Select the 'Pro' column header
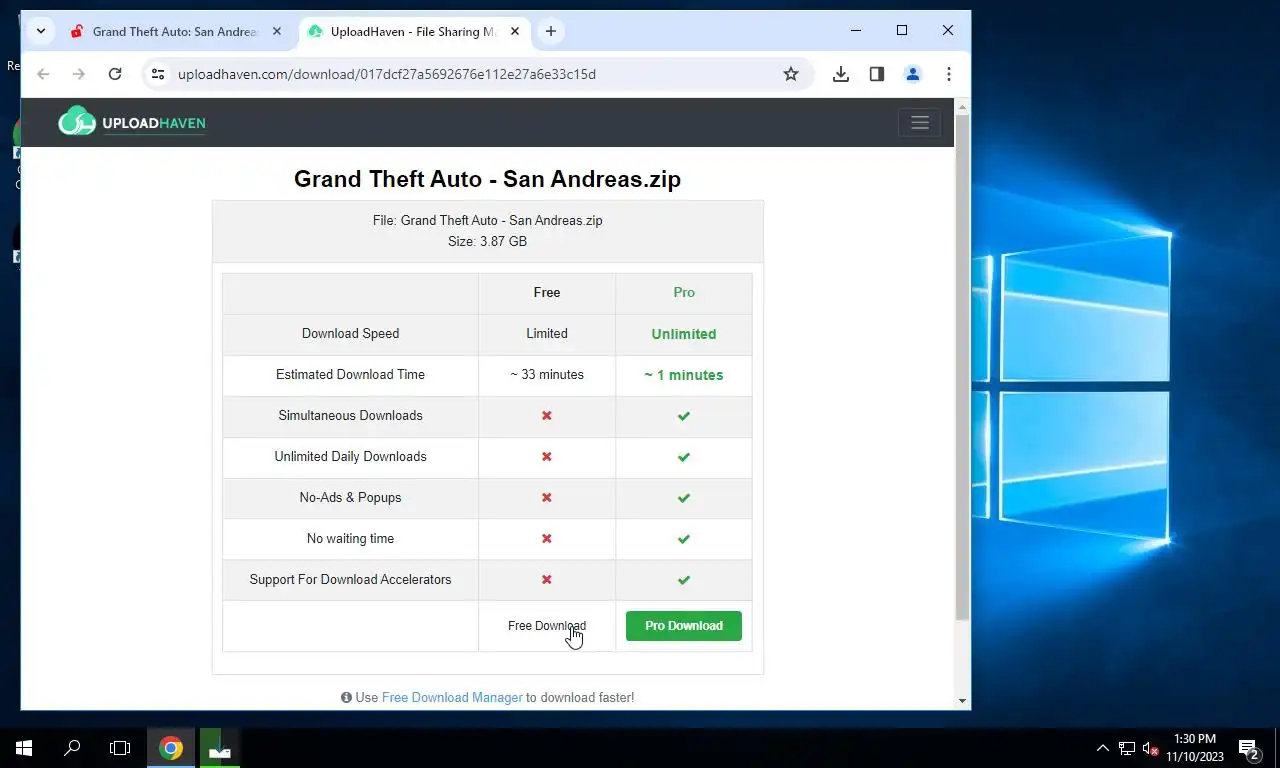 coord(684,292)
